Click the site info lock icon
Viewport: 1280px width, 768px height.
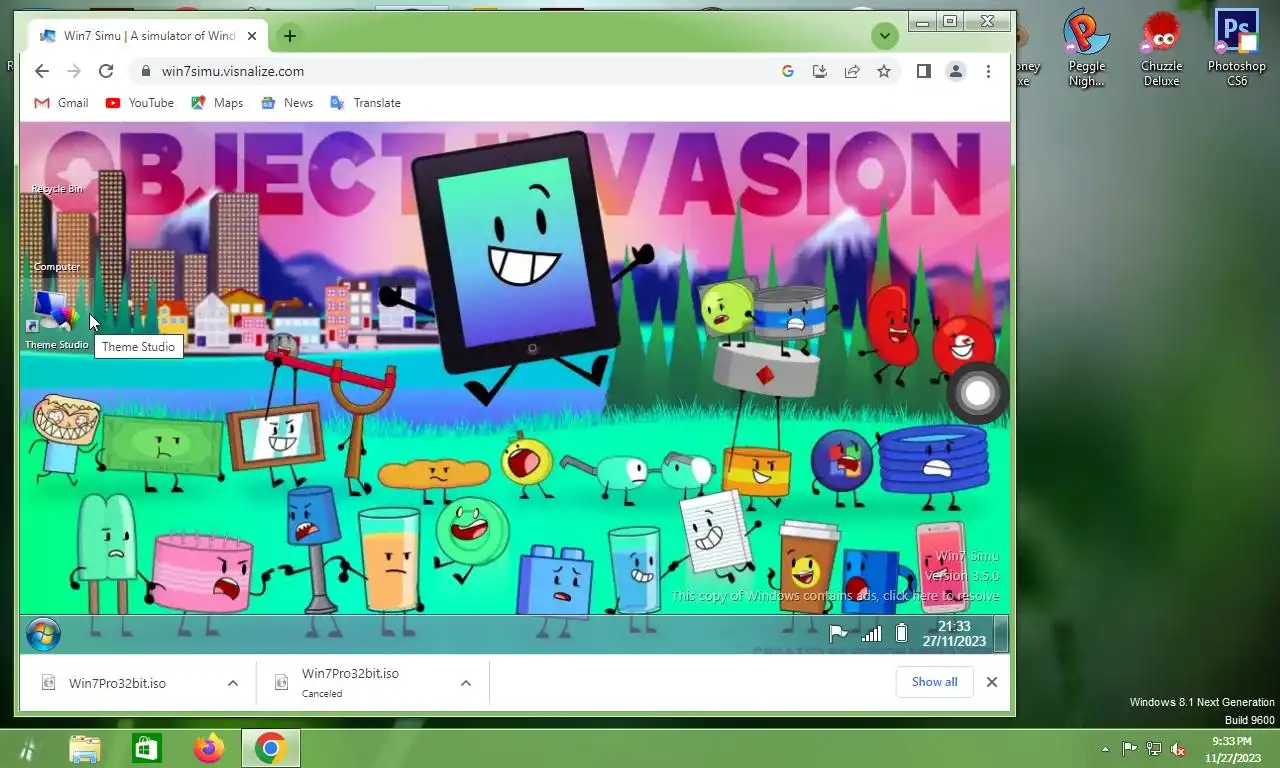pyautogui.click(x=146, y=71)
